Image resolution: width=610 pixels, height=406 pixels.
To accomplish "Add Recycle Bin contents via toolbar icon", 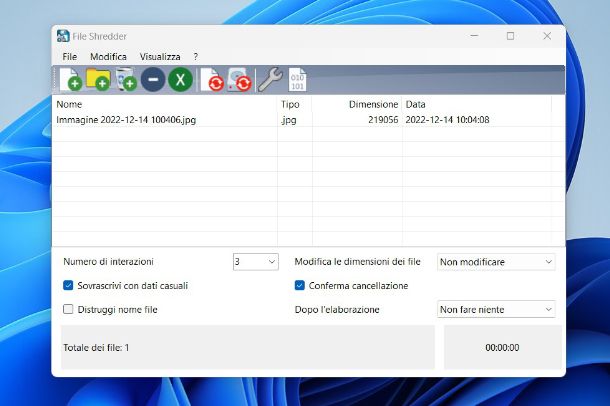I will click(x=126, y=79).
